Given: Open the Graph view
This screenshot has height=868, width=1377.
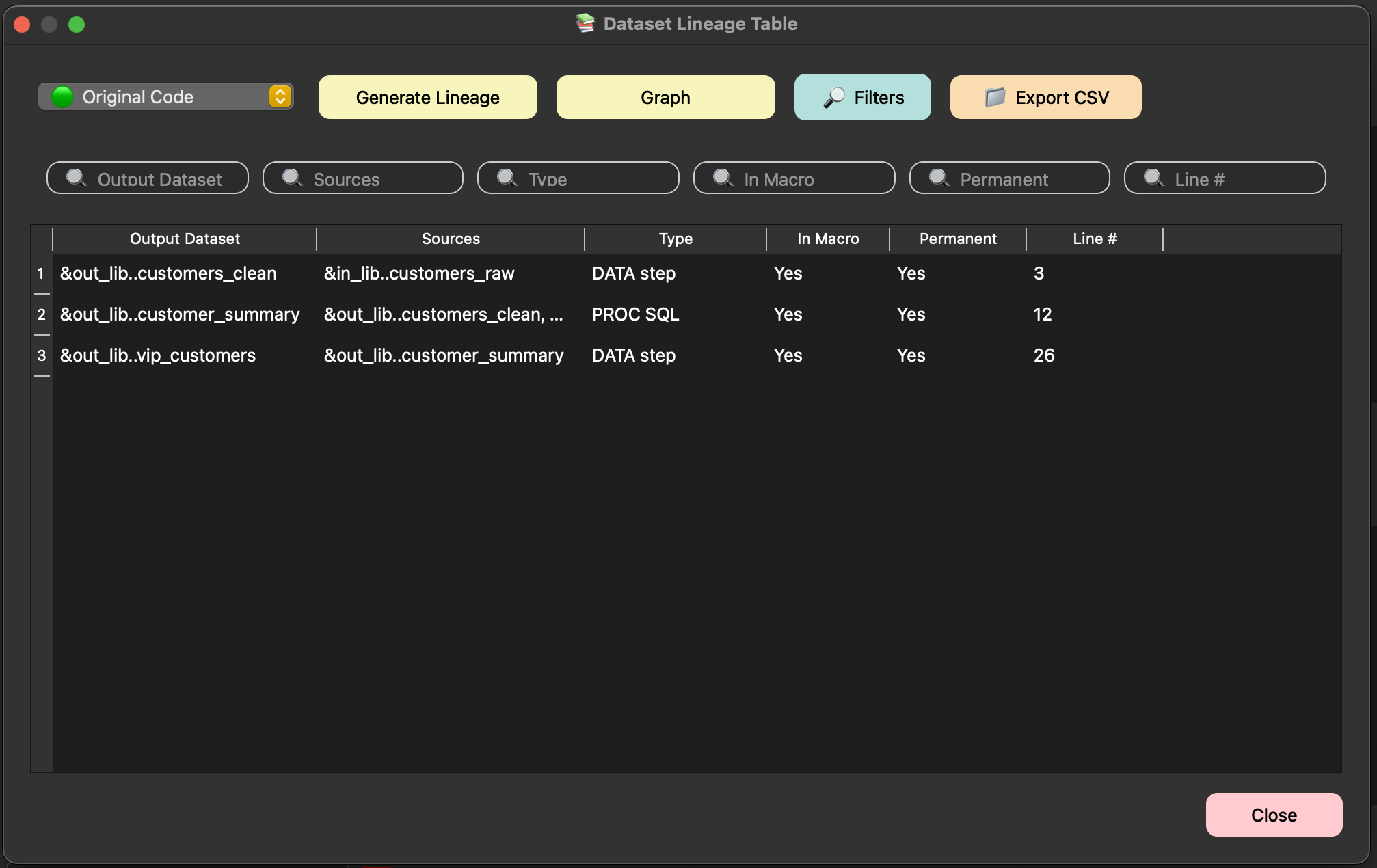Looking at the screenshot, I should click(x=665, y=97).
